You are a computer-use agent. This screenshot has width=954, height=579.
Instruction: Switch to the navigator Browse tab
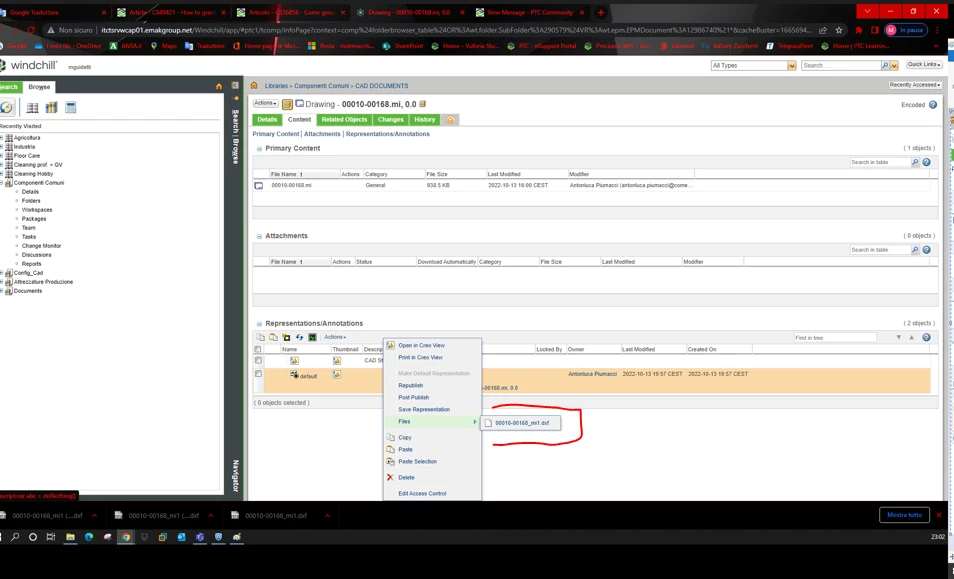[x=40, y=87]
